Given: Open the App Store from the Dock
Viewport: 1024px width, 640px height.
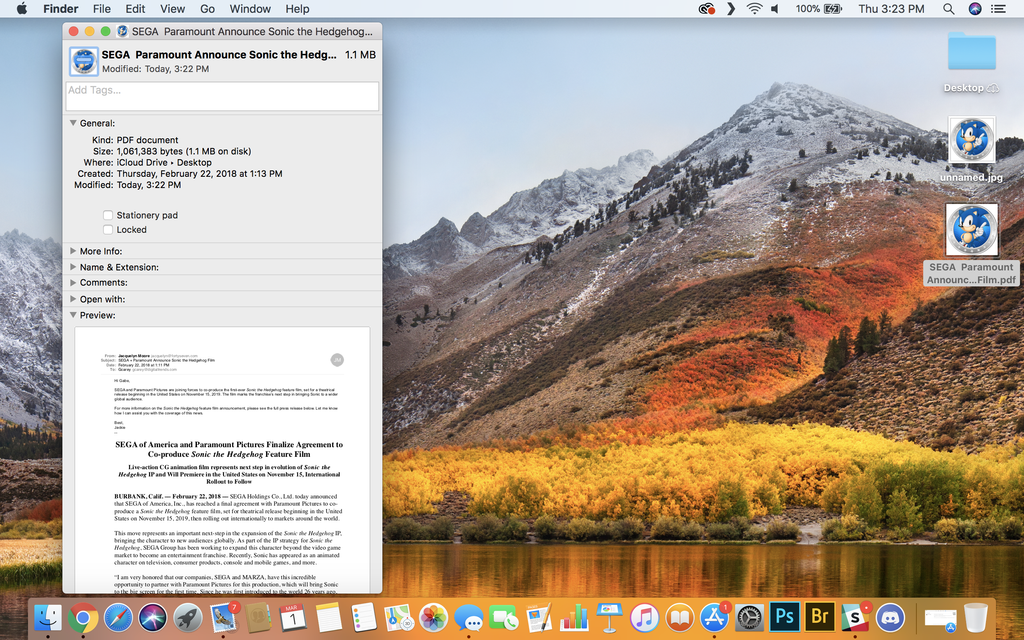Looking at the screenshot, I should pyautogui.click(x=714, y=618).
